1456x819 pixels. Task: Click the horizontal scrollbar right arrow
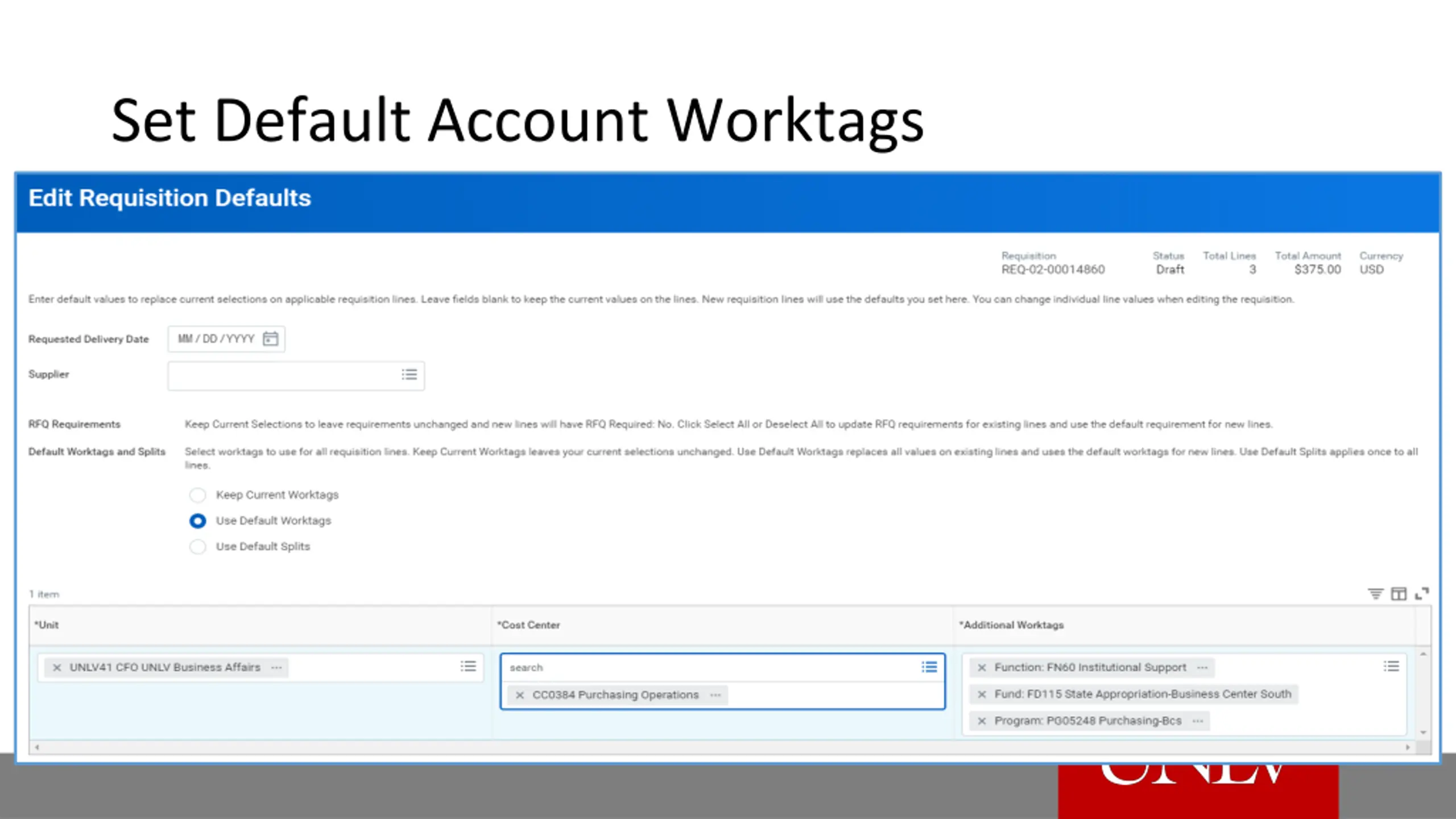[1408, 747]
